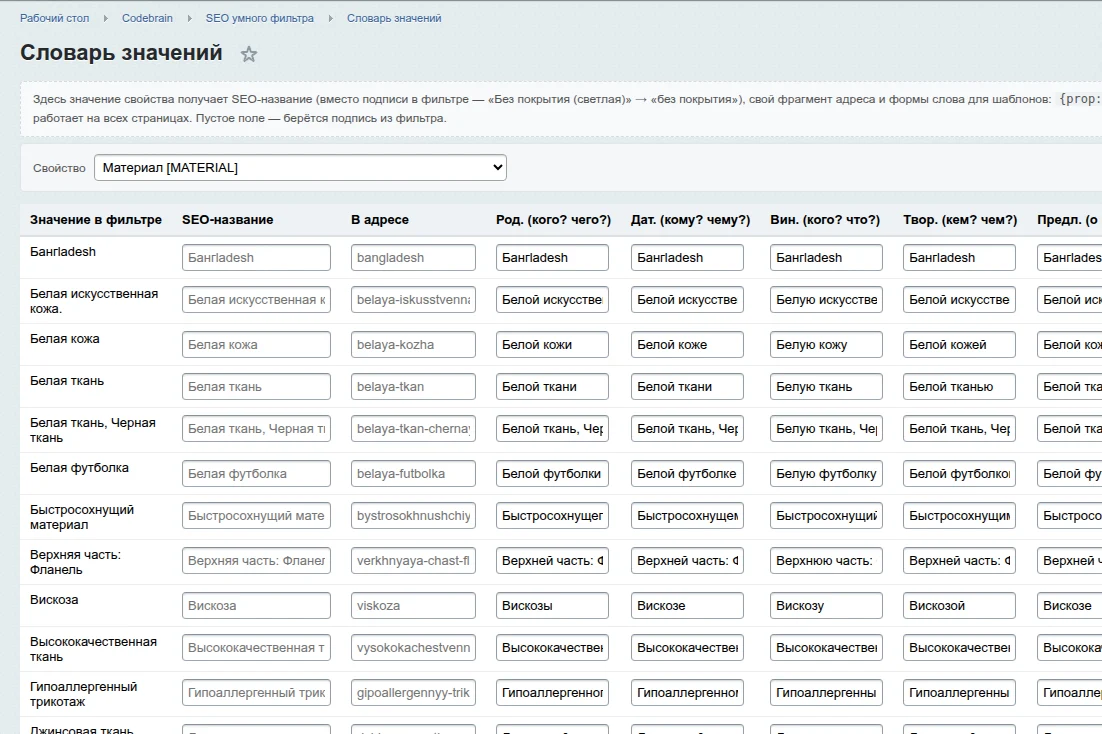This screenshot has height=734, width=1102.
Task: Edit address field belaya-futbolka
Action: pyautogui.click(x=413, y=474)
